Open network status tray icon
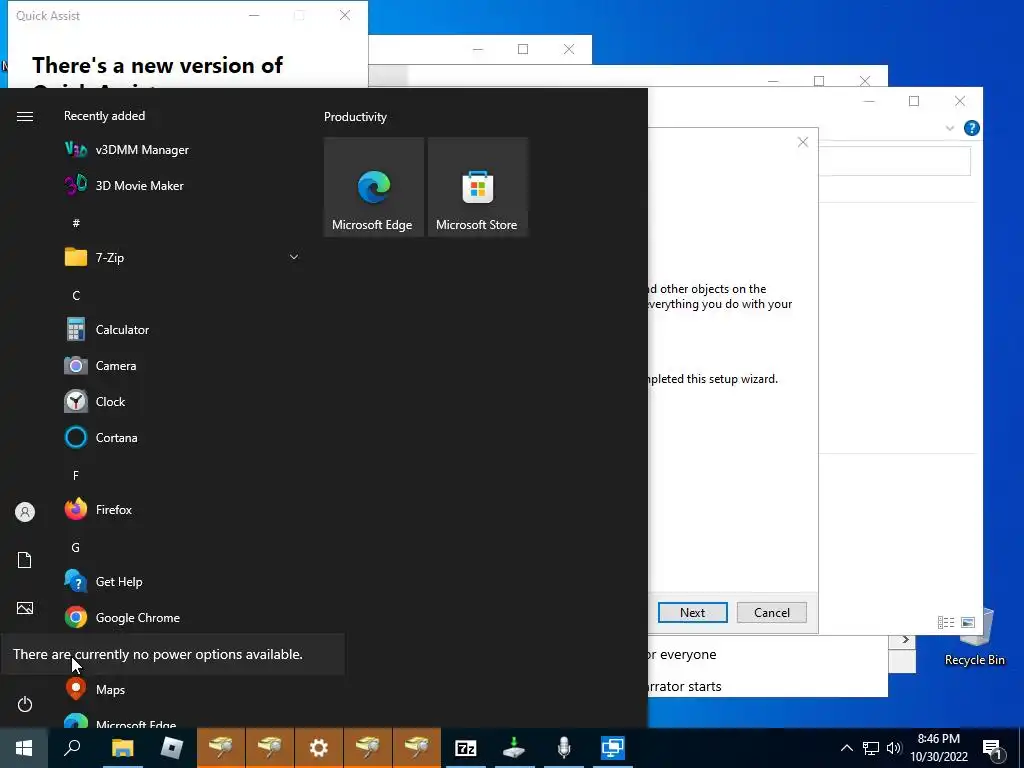The height and width of the screenshot is (768, 1024). point(871,748)
